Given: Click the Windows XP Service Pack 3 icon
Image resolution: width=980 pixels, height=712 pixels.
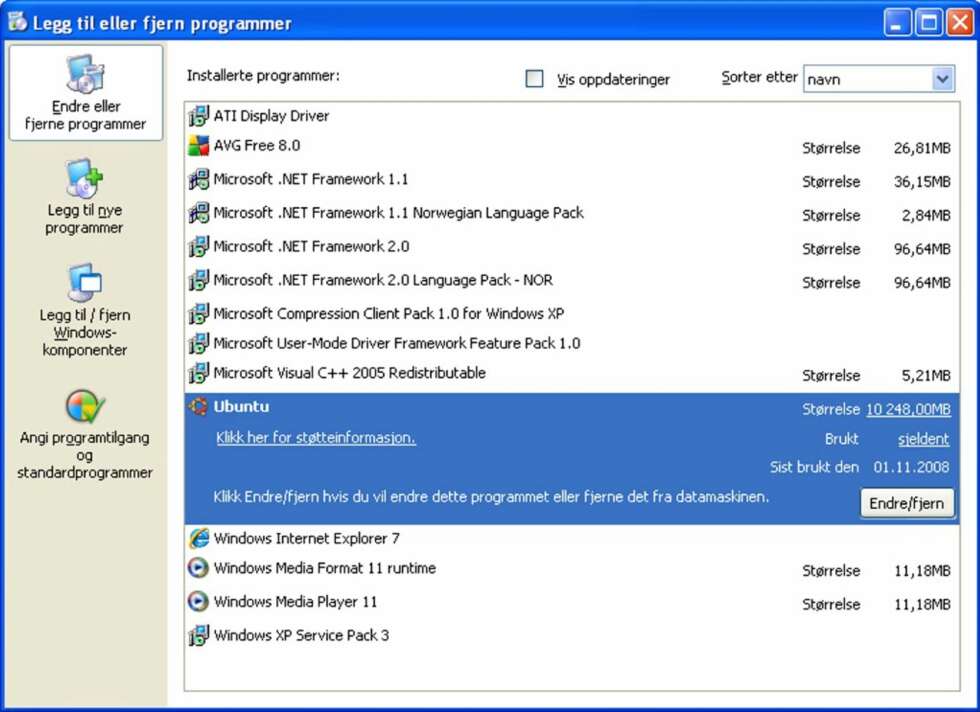Looking at the screenshot, I should tap(198, 635).
